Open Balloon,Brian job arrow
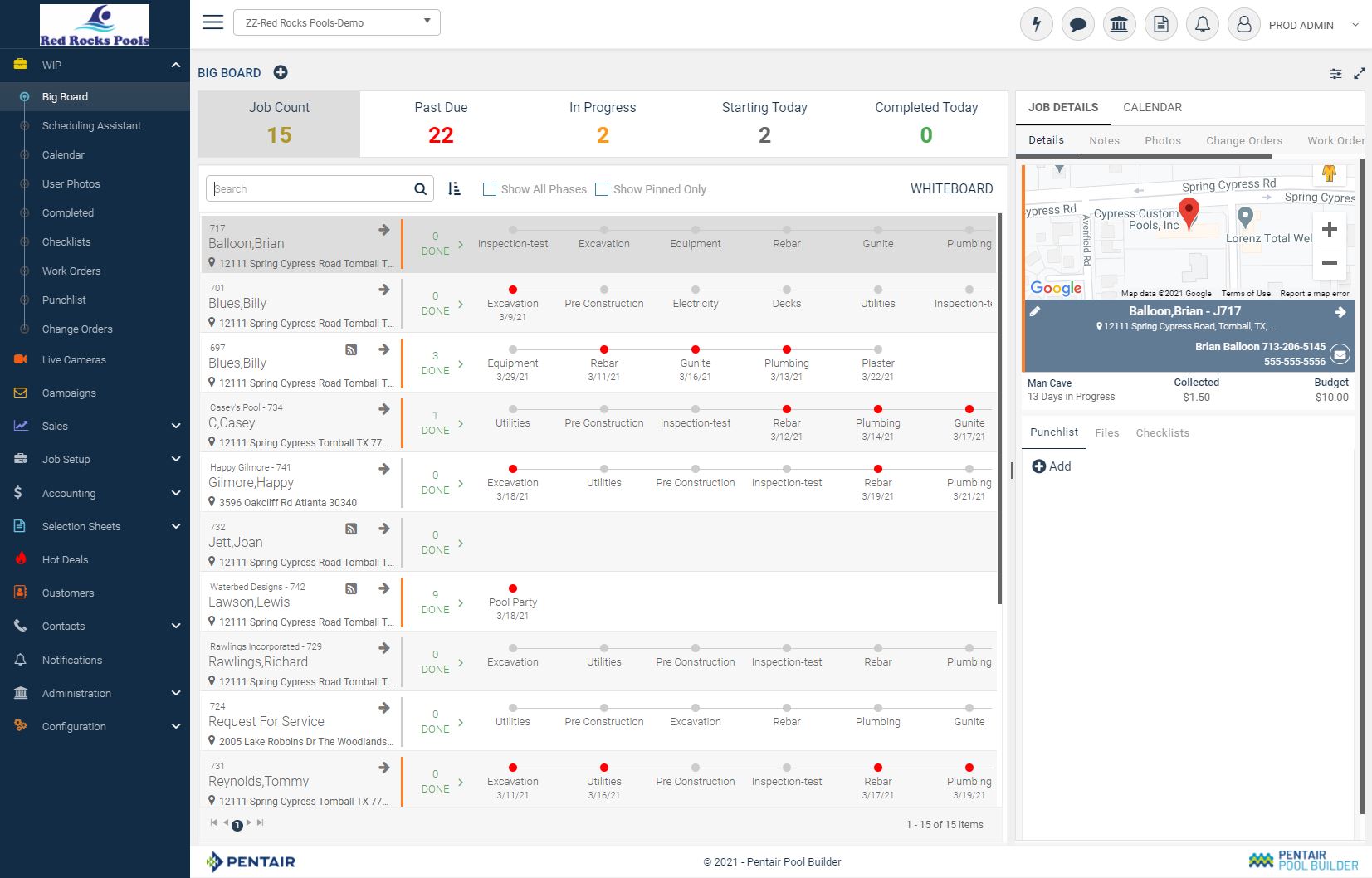 pyautogui.click(x=383, y=230)
